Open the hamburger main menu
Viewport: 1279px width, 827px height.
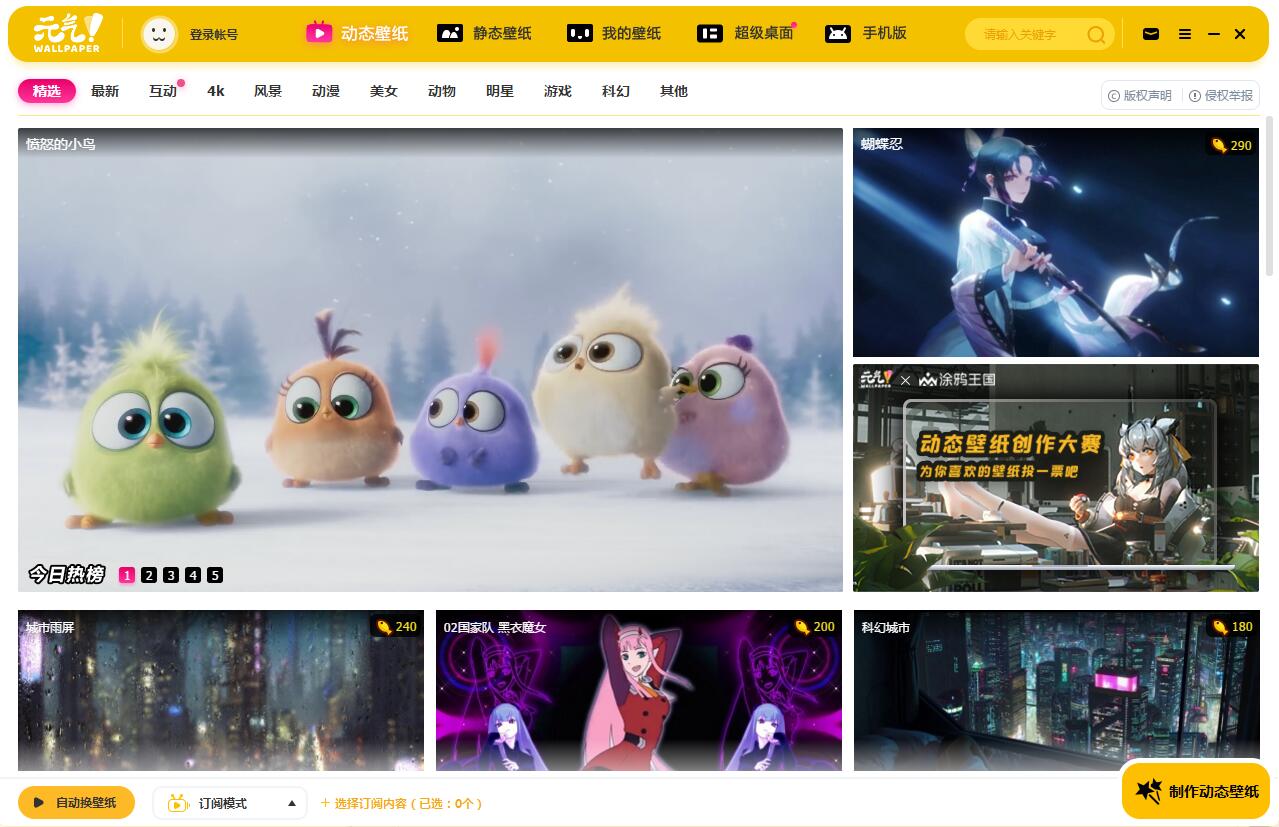1184,34
